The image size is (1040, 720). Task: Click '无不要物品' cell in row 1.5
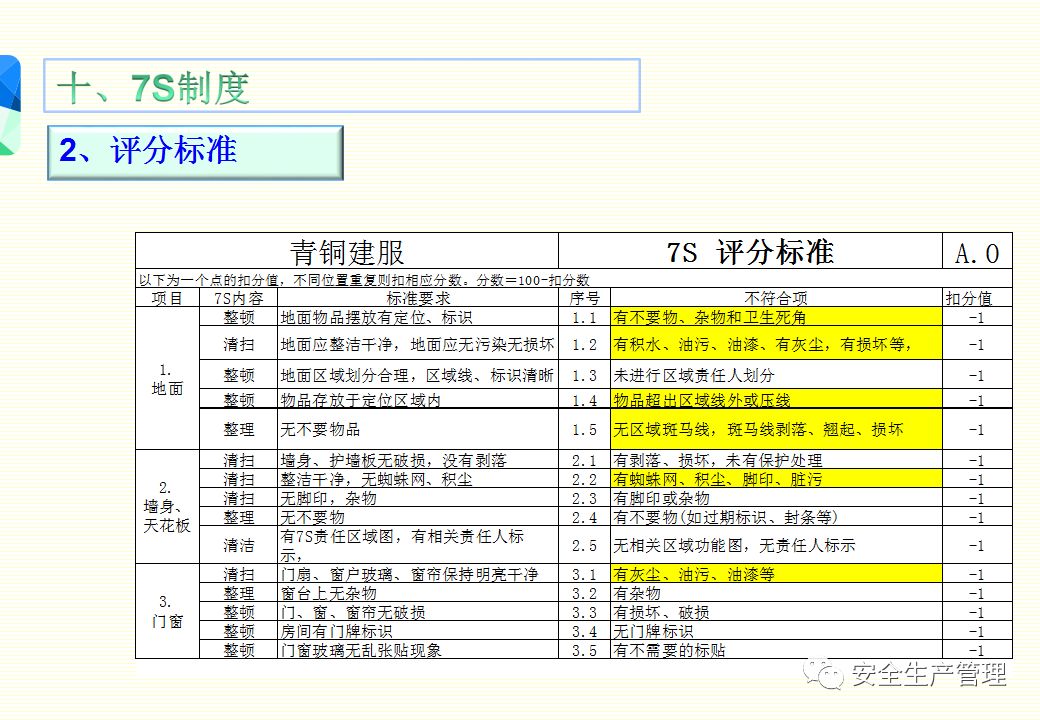(418, 430)
